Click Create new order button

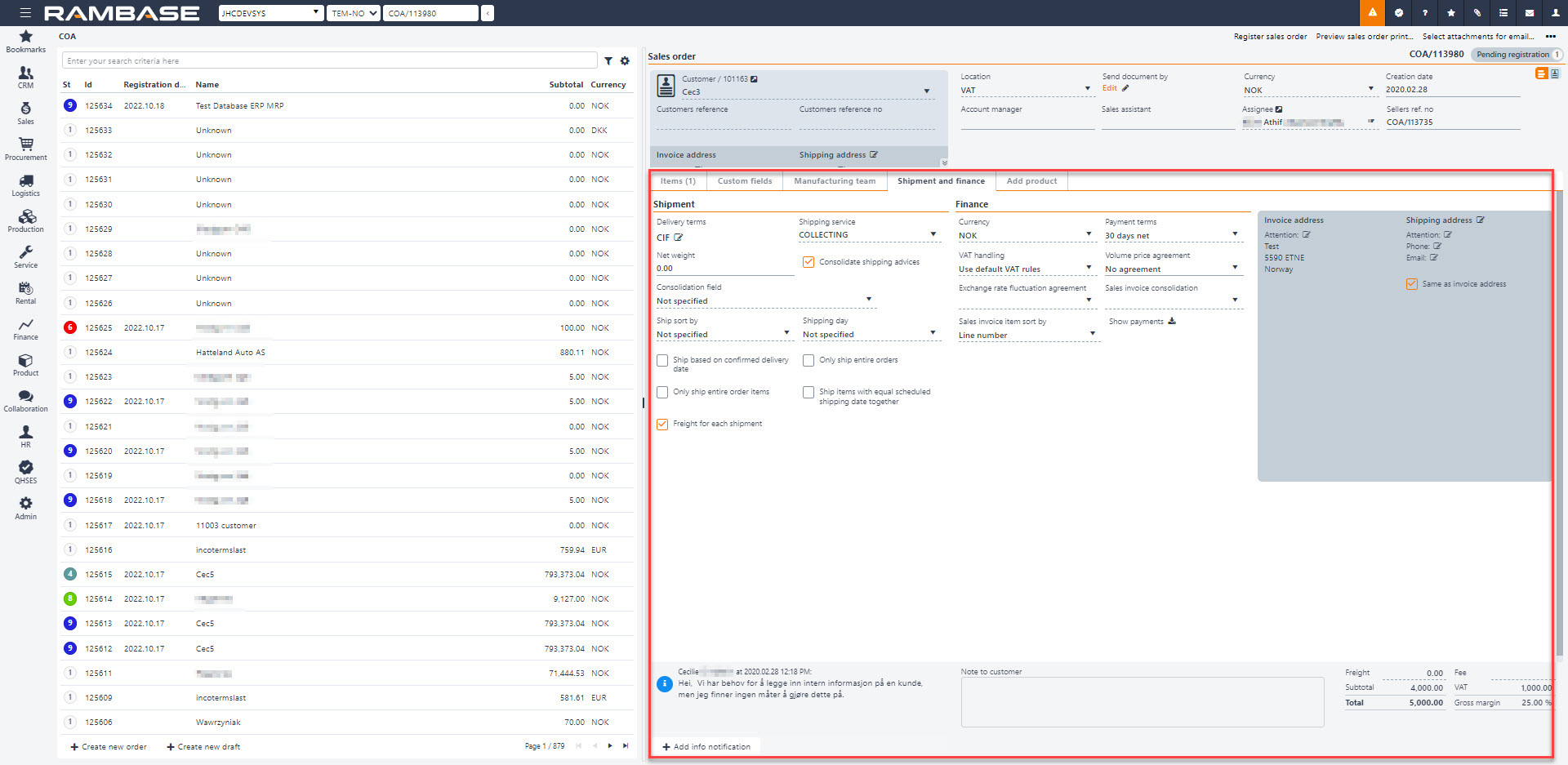point(109,746)
